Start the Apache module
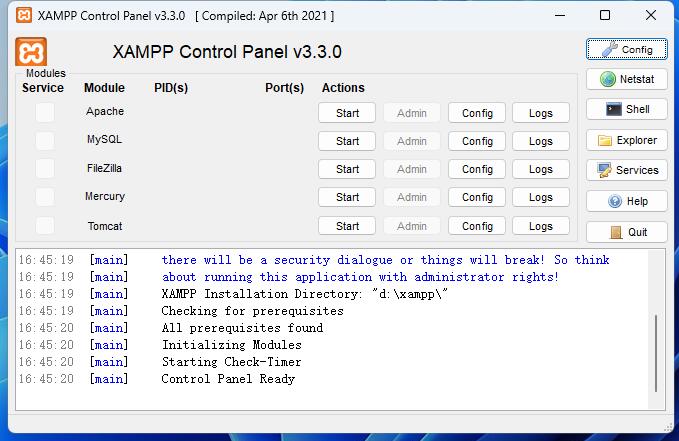The height and width of the screenshot is (441, 679). (347, 113)
